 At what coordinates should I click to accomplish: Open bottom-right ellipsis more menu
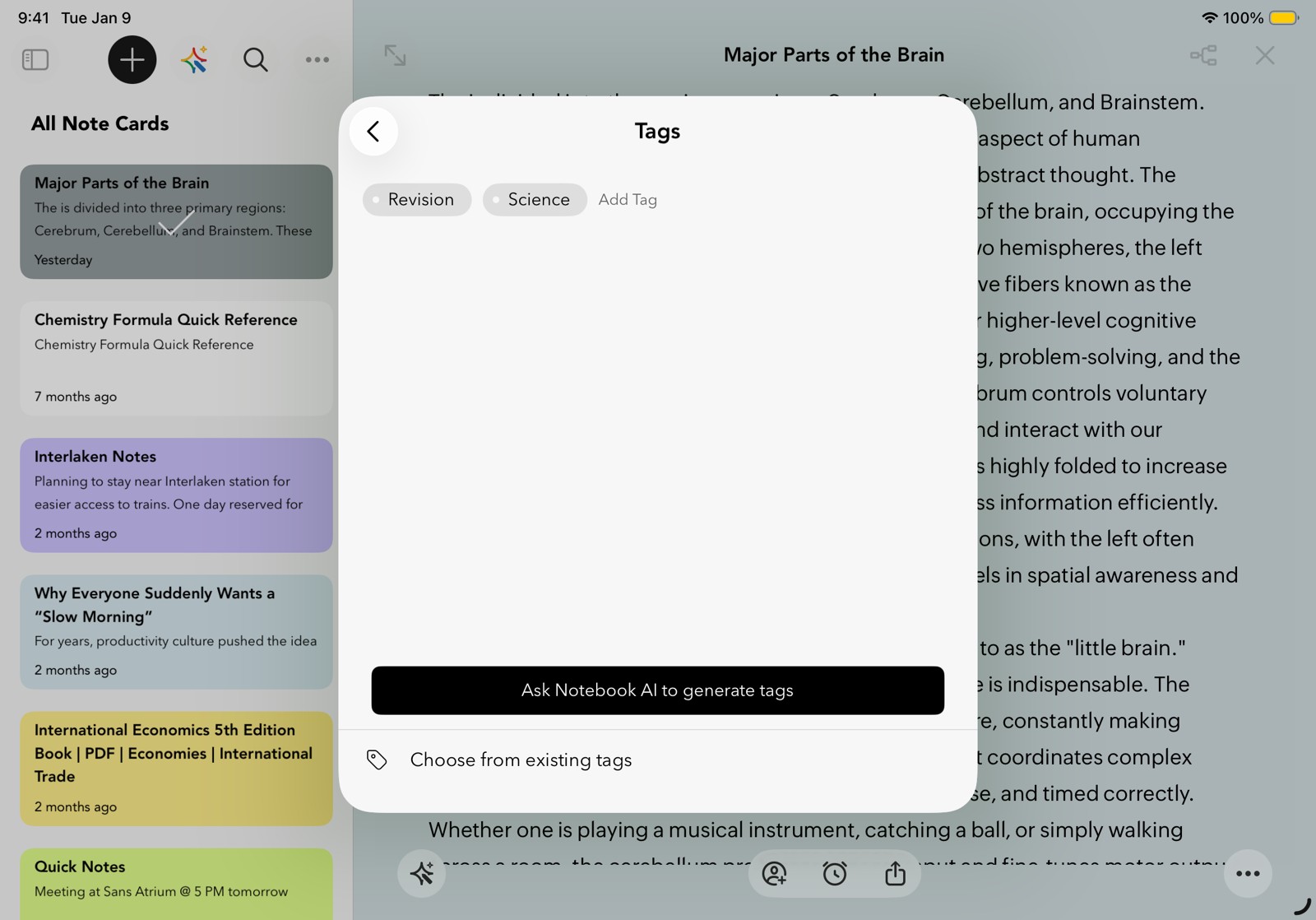click(1248, 873)
